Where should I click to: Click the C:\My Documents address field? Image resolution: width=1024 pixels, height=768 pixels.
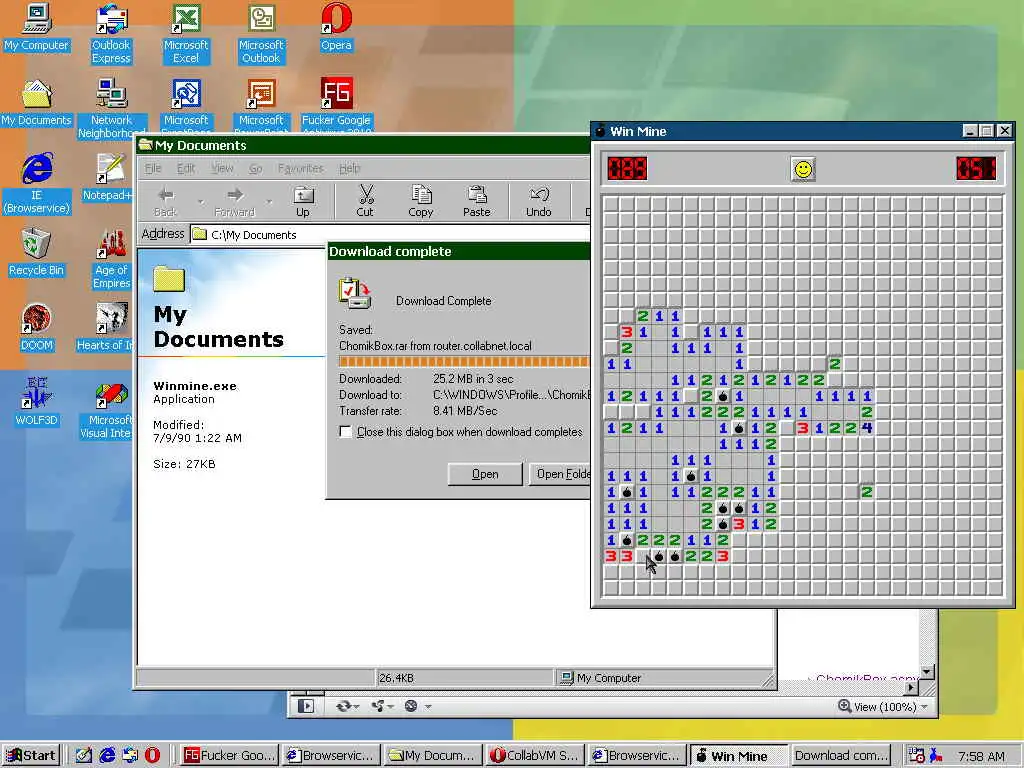[x=391, y=234]
